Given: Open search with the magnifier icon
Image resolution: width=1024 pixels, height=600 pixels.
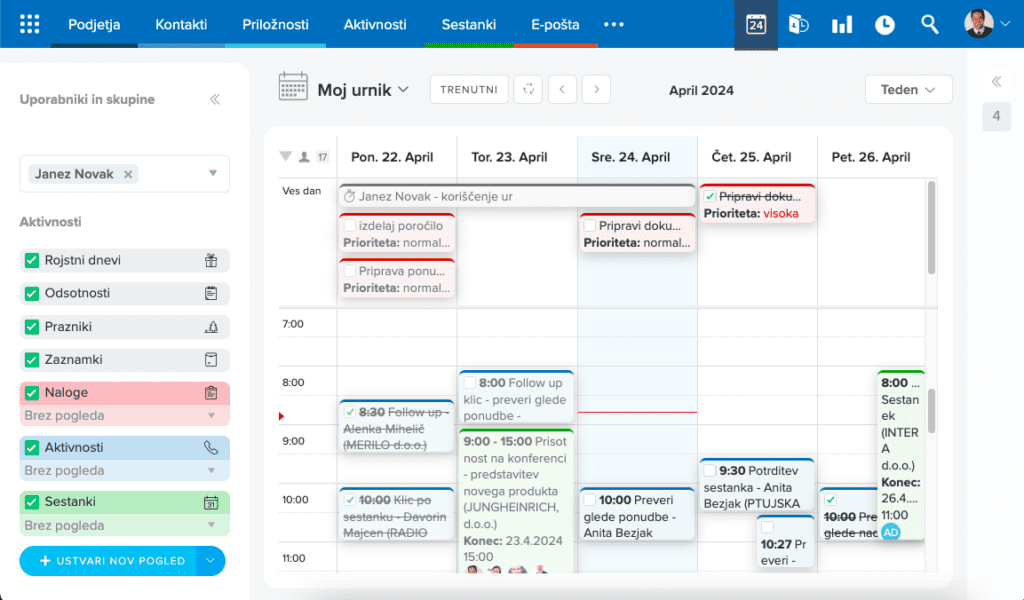Looking at the screenshot, I should click(x=930, y=24).
